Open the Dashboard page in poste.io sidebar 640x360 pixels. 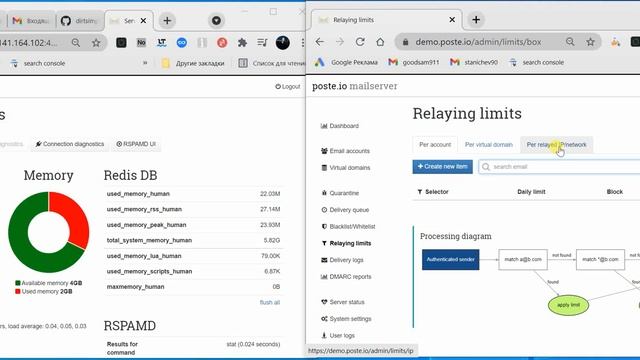pos(340,126)
